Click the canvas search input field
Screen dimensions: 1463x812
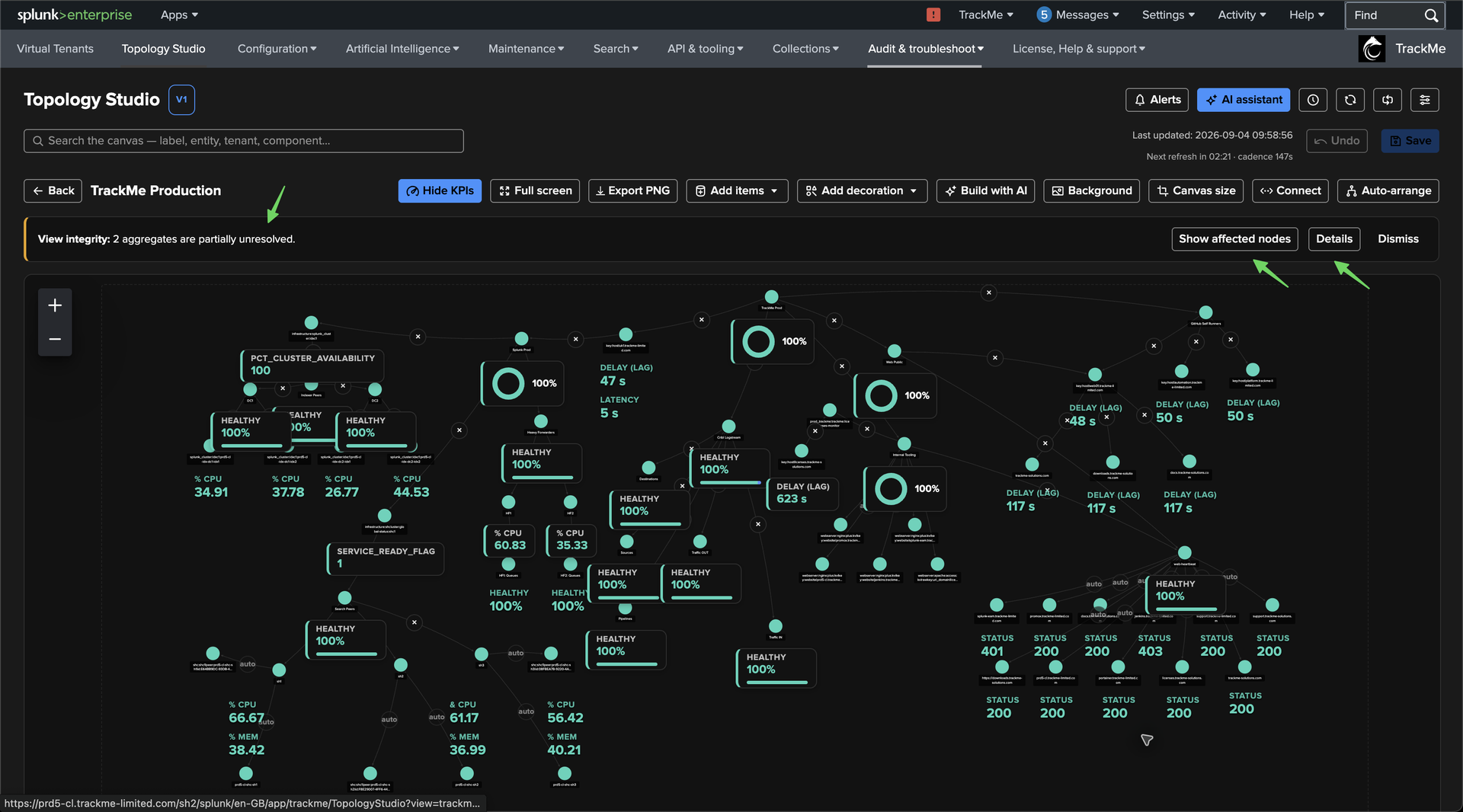[x=244, y=141]
